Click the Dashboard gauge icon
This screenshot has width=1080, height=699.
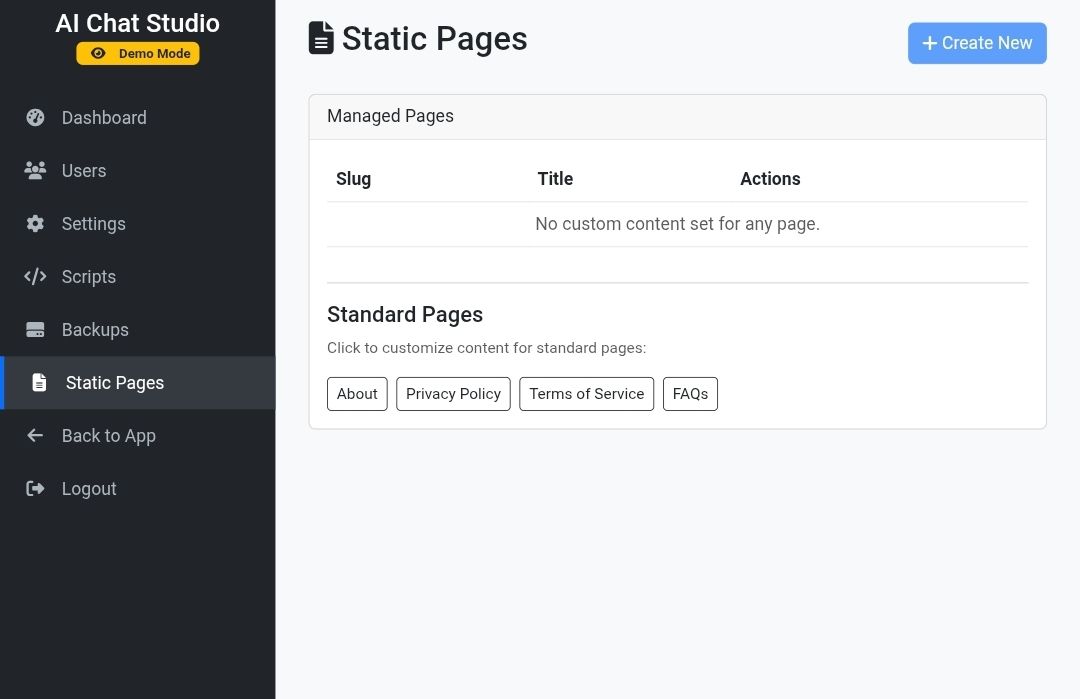tap(35, 118)
